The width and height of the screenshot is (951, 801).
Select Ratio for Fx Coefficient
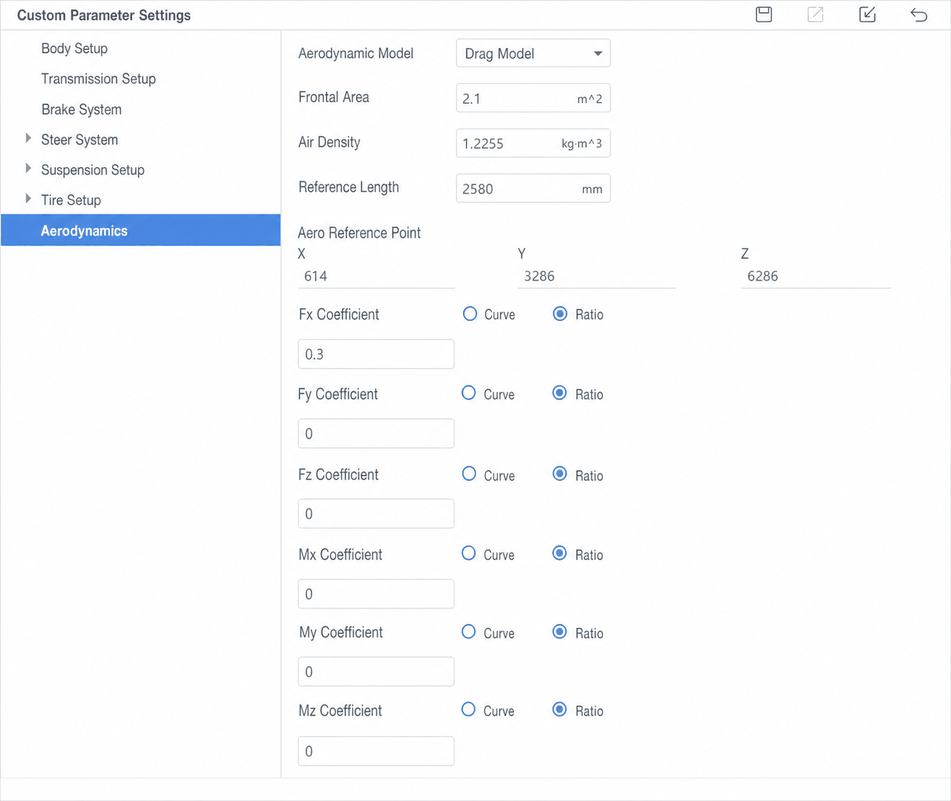[560, 313]
